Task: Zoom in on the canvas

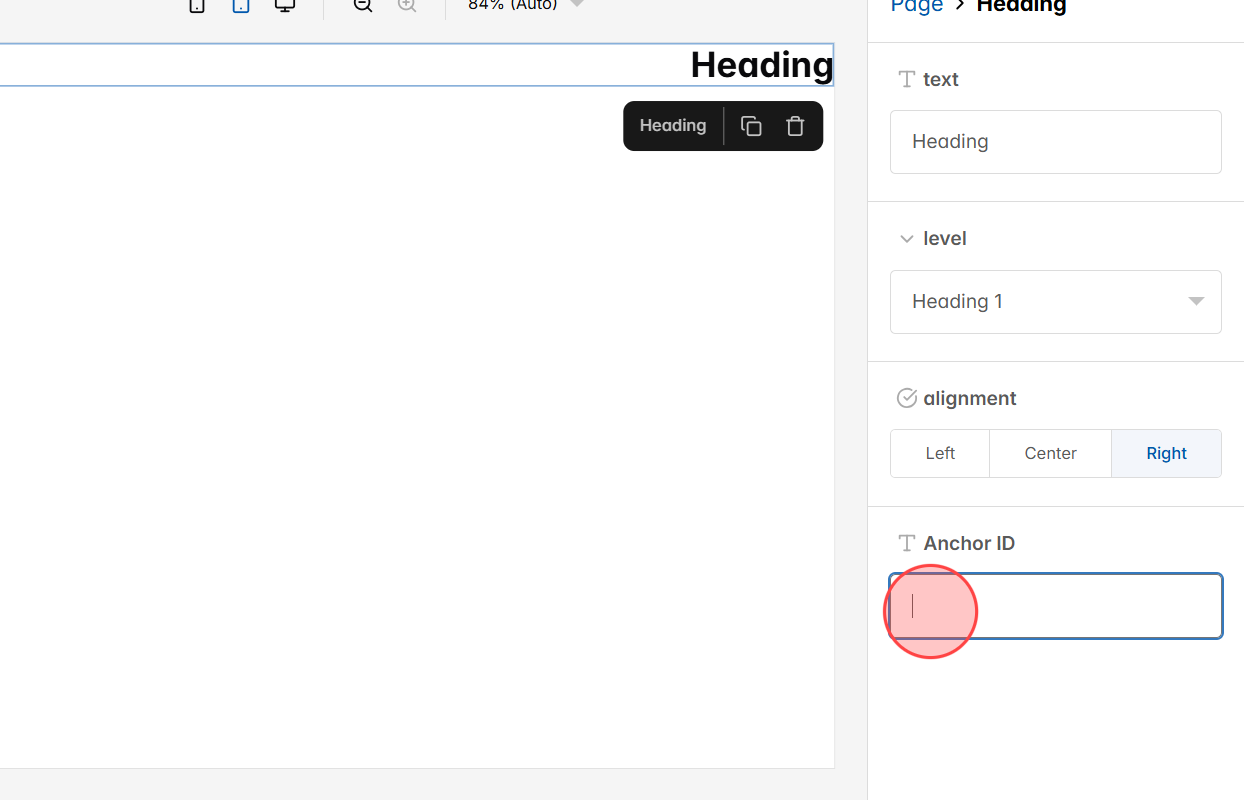Action: [x=406, y=6]
